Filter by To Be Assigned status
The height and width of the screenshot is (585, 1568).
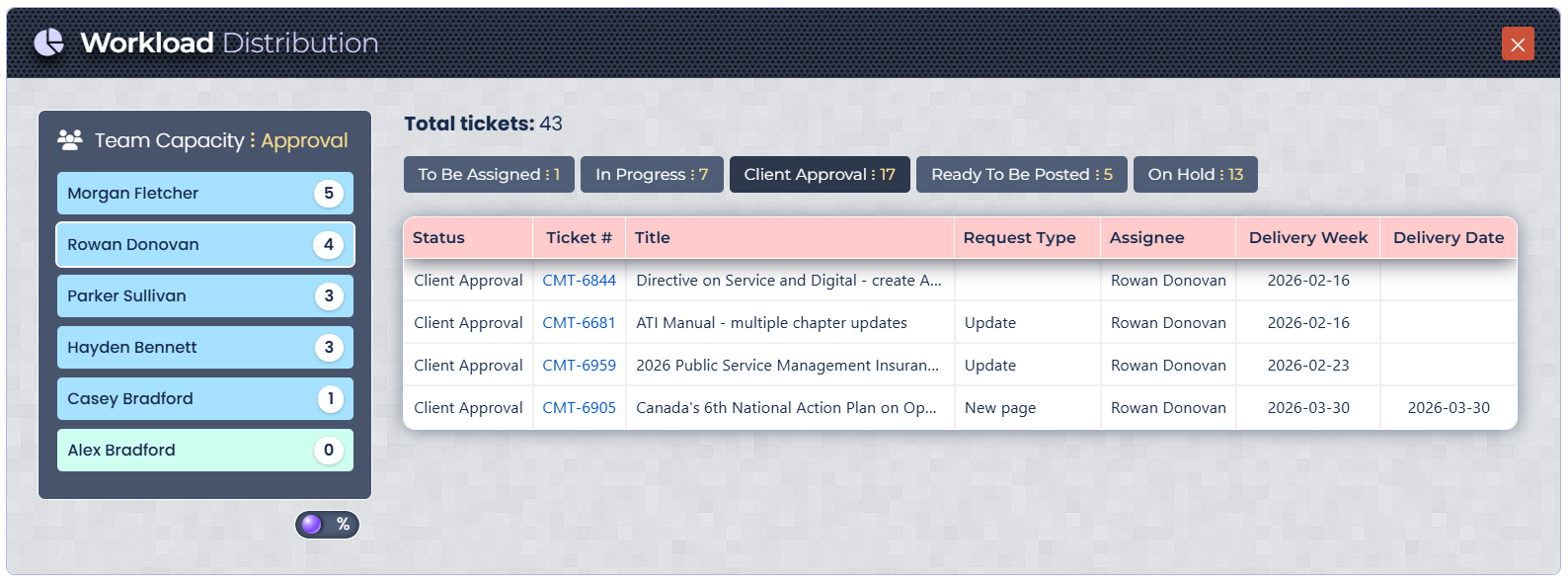pyautogui.click(x=489, y=175)
